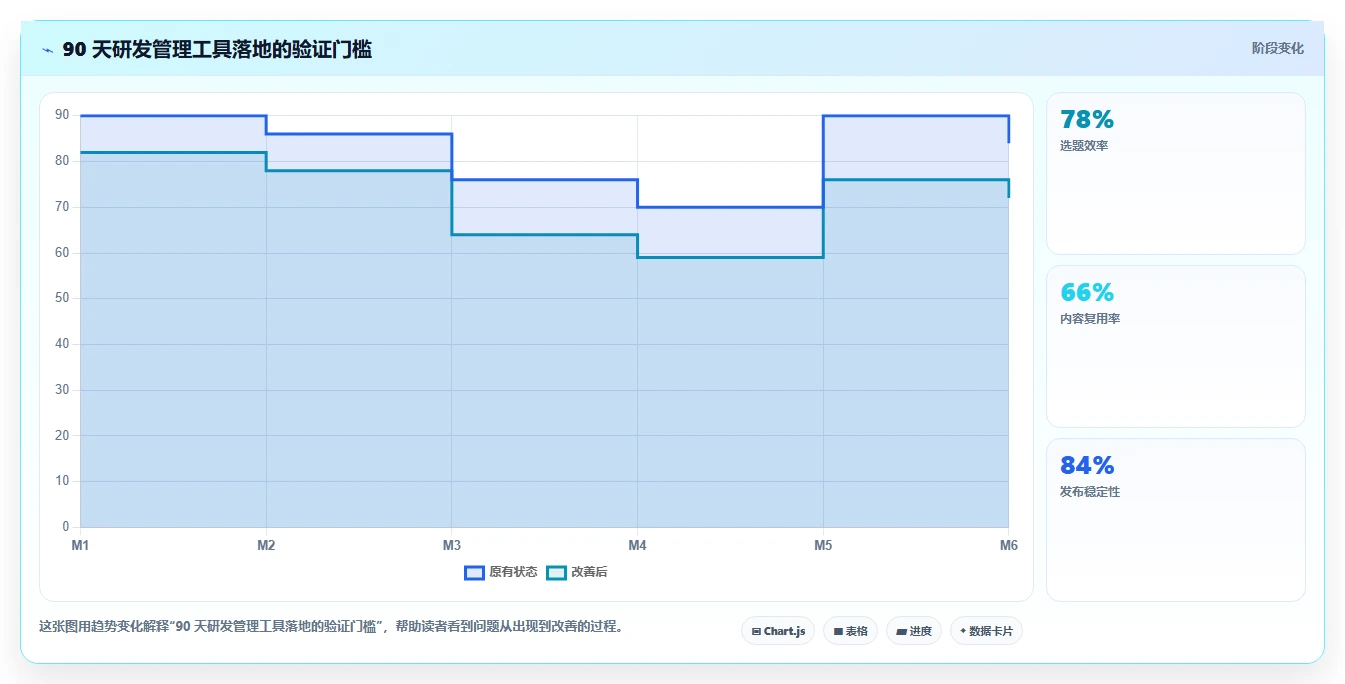Open the 66% 内容复用率 card

point(1175,346)
